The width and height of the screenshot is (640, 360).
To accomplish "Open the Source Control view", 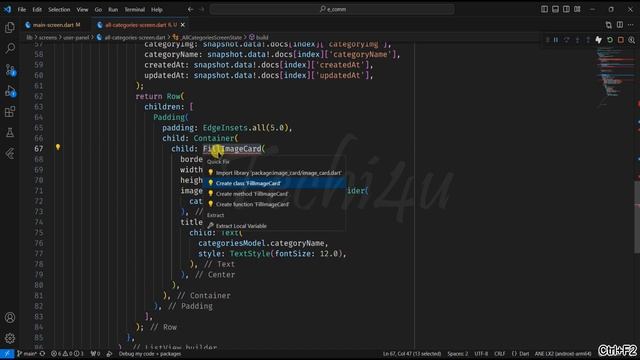I will point(10,70).
